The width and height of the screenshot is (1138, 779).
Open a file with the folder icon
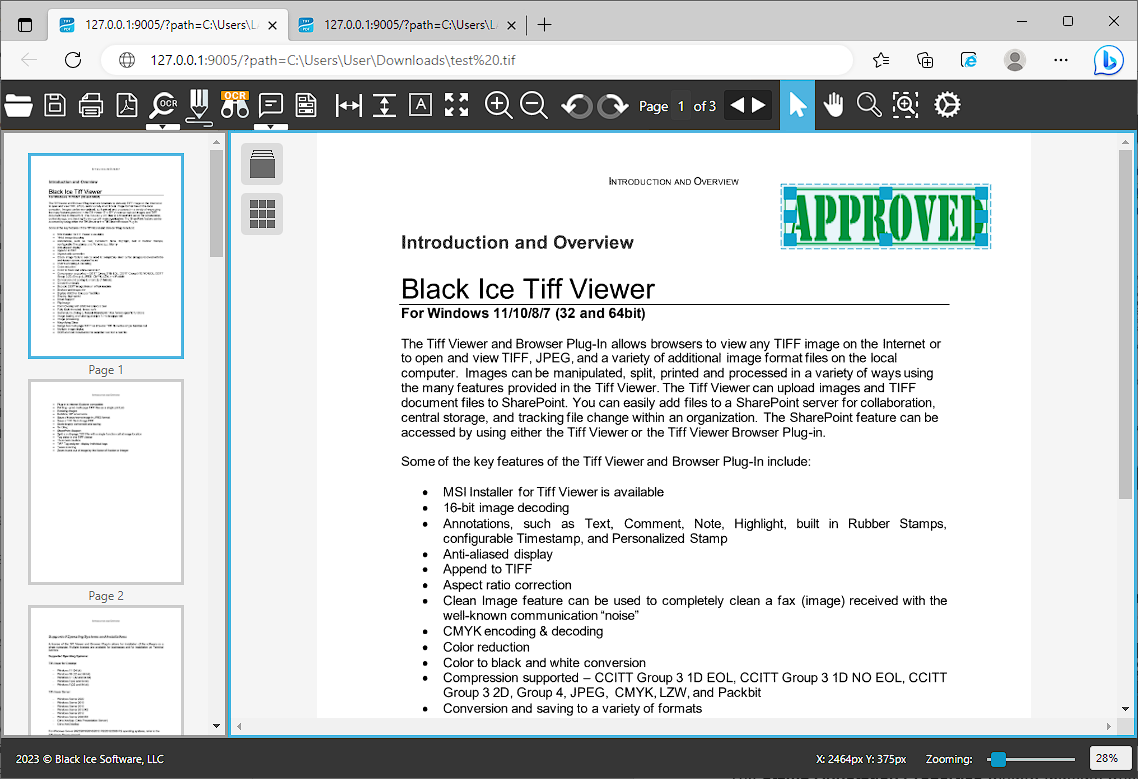(x=18, y=106)
